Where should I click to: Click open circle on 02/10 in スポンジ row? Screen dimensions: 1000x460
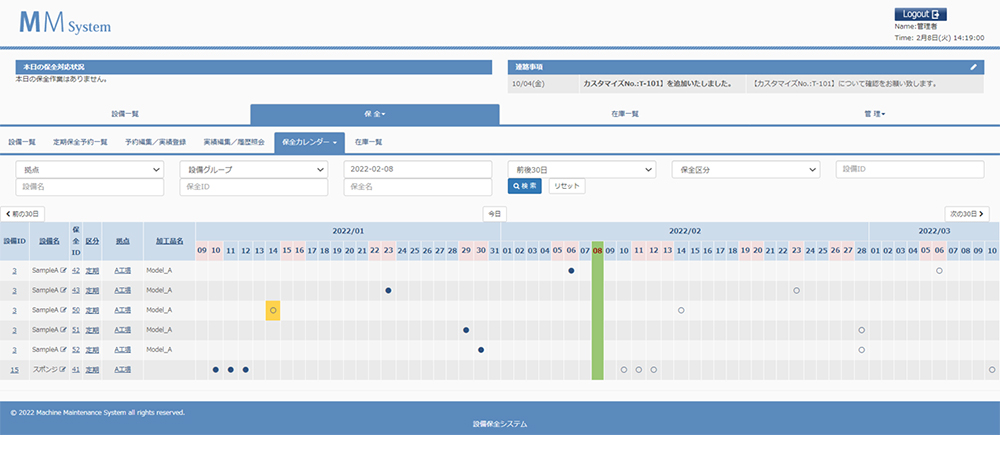(x=624, y=369)
